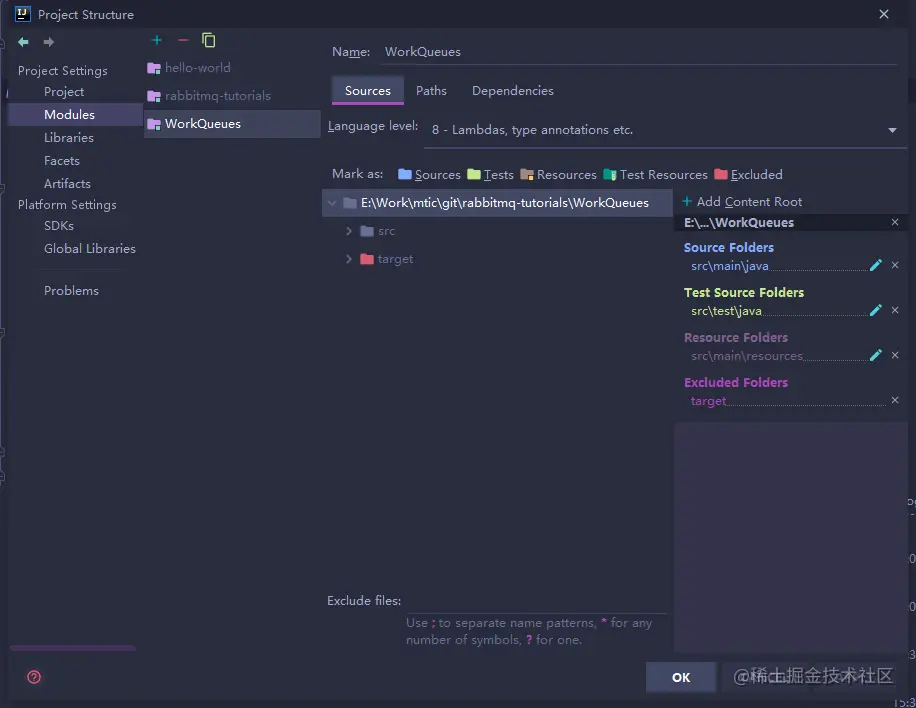Open Facets settings
The width and height of the screenshot is (916, 708).
click(62, 161)
